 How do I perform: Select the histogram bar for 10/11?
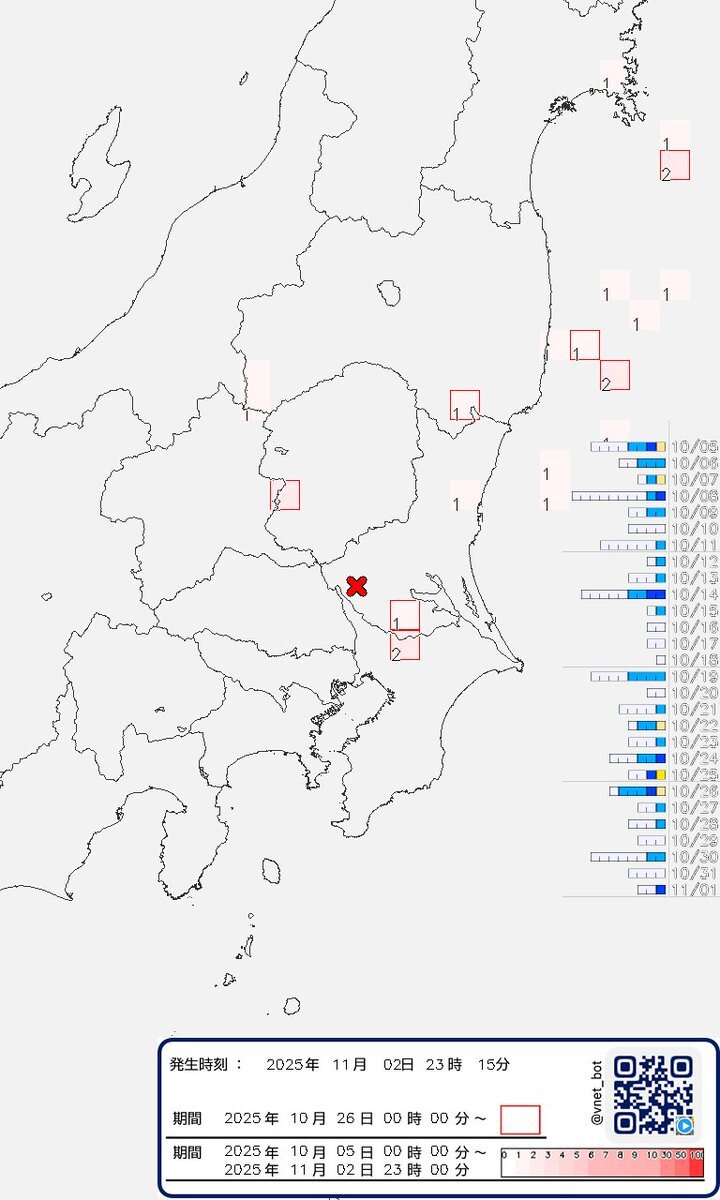click(x=633, y=545)
